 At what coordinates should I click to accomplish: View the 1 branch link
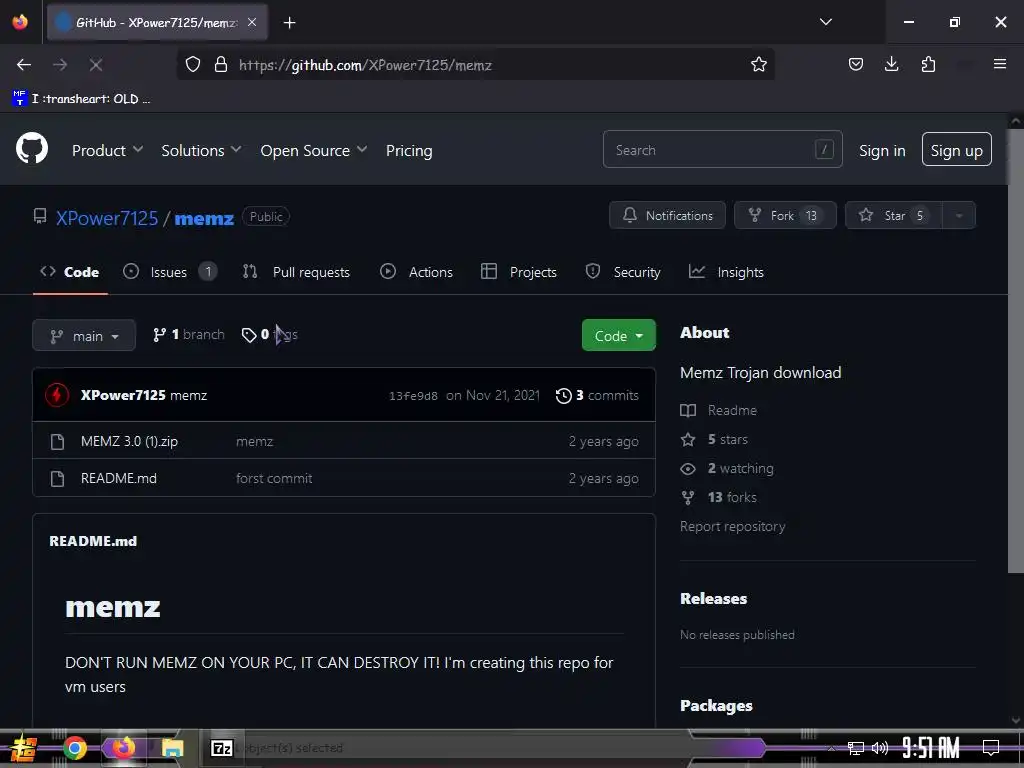(x=188, y=334)
